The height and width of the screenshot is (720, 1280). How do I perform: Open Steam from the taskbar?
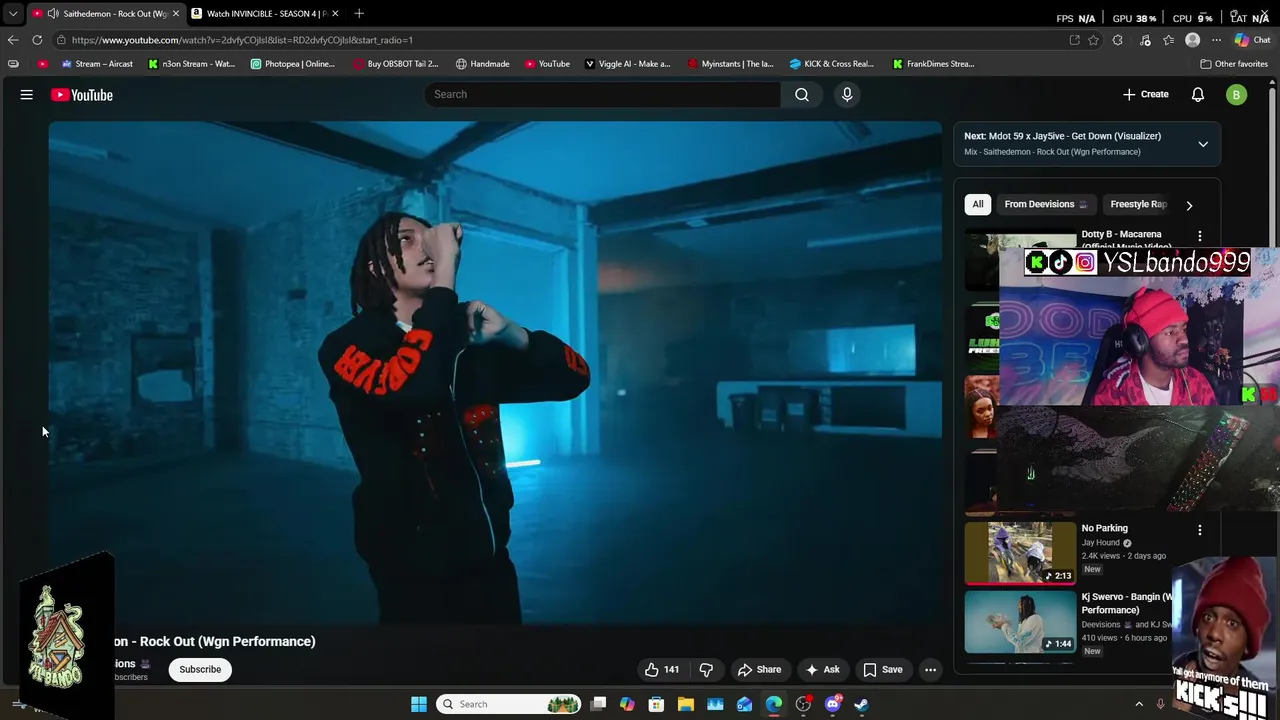862,704
